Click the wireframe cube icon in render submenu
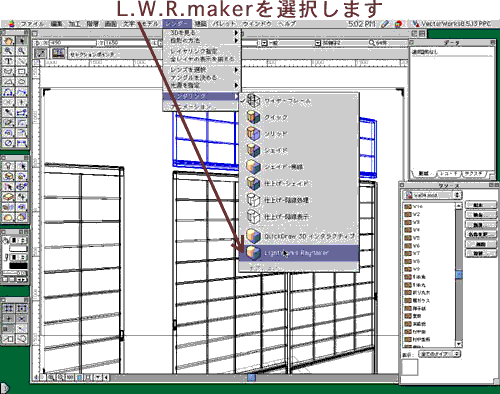Screen dimensions: 500x394 click(x=253, y=100)
